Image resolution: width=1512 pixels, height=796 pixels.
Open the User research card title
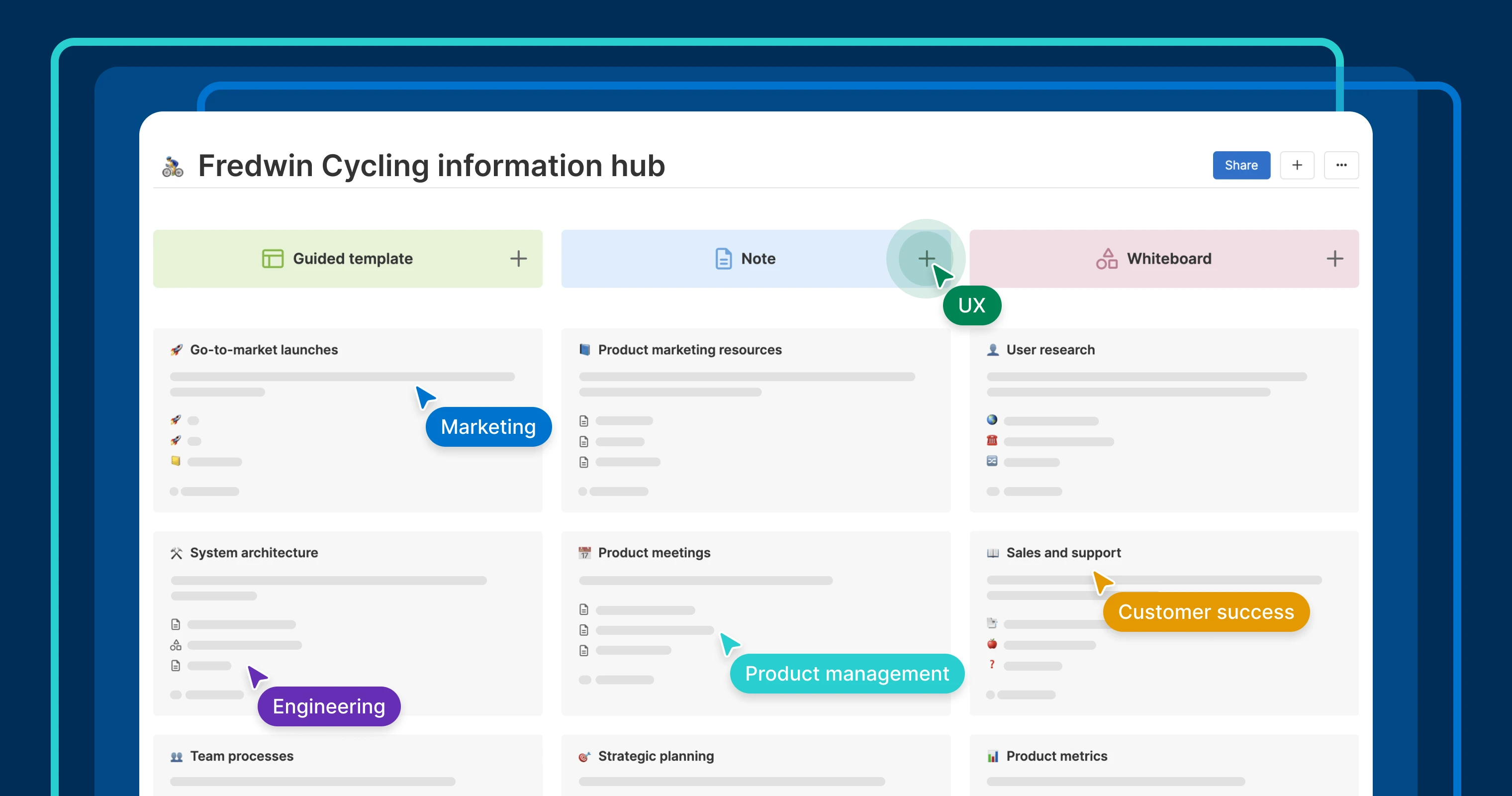coord(1050,350)
